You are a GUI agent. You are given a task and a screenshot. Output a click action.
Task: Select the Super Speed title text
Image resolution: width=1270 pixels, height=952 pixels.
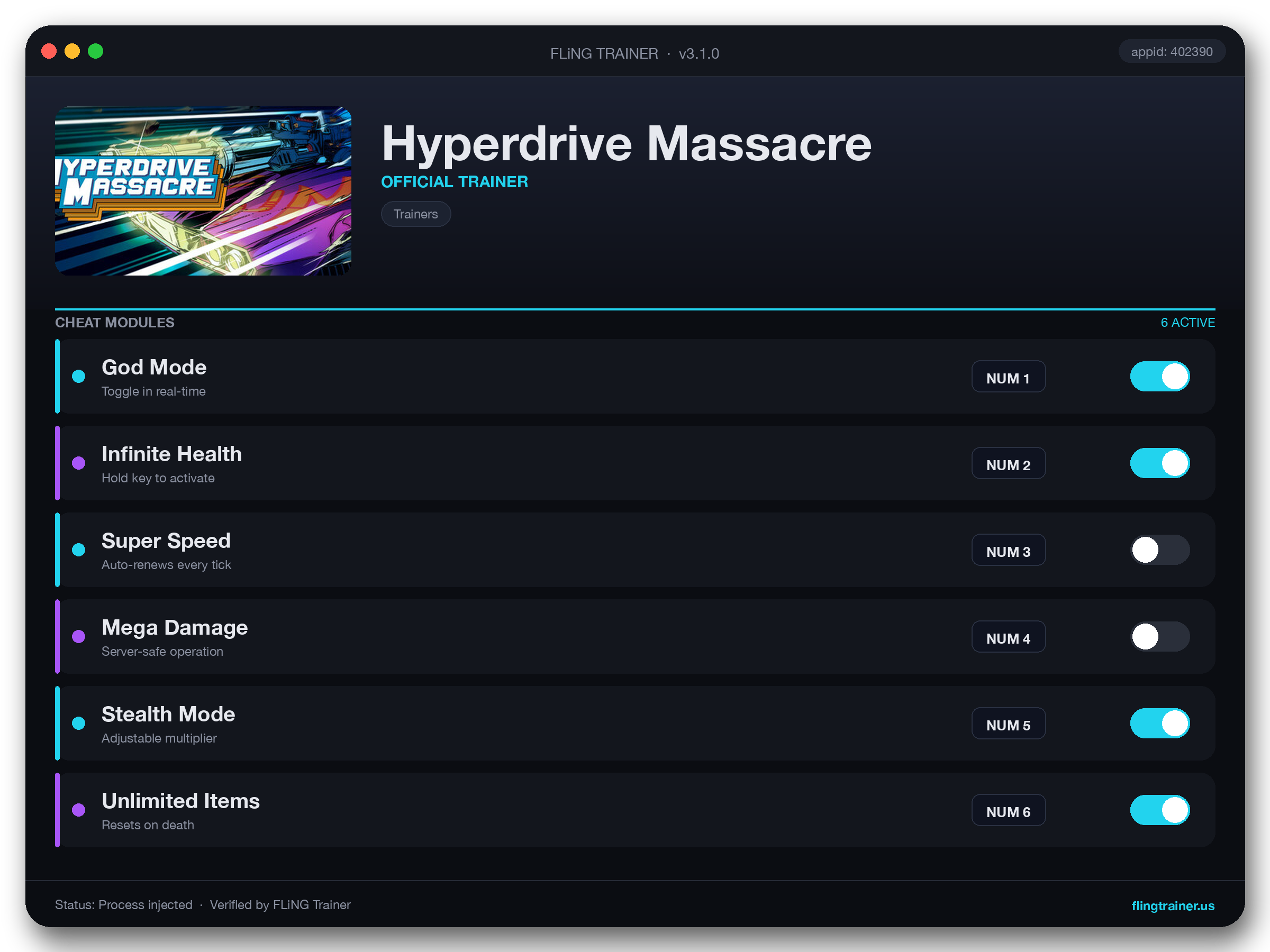(x=166, y=541)
